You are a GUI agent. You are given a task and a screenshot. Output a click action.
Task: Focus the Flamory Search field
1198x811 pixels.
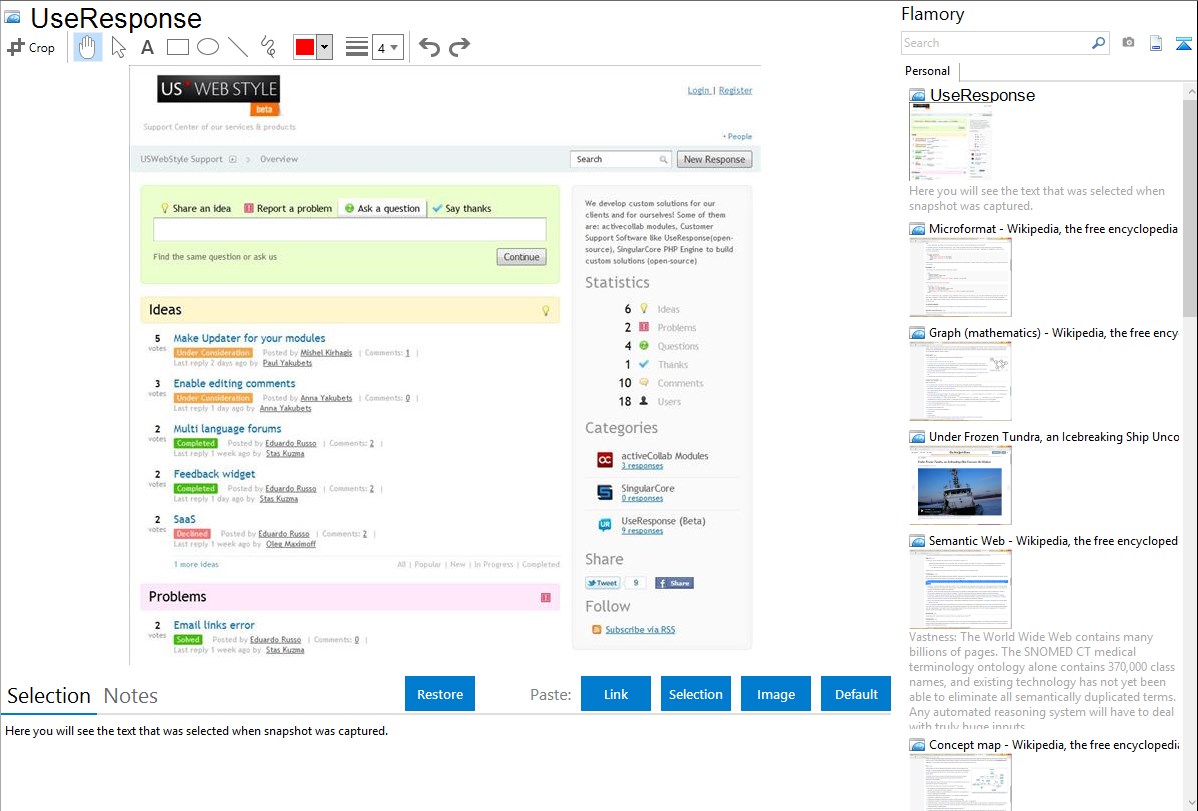tap(996, 43)
